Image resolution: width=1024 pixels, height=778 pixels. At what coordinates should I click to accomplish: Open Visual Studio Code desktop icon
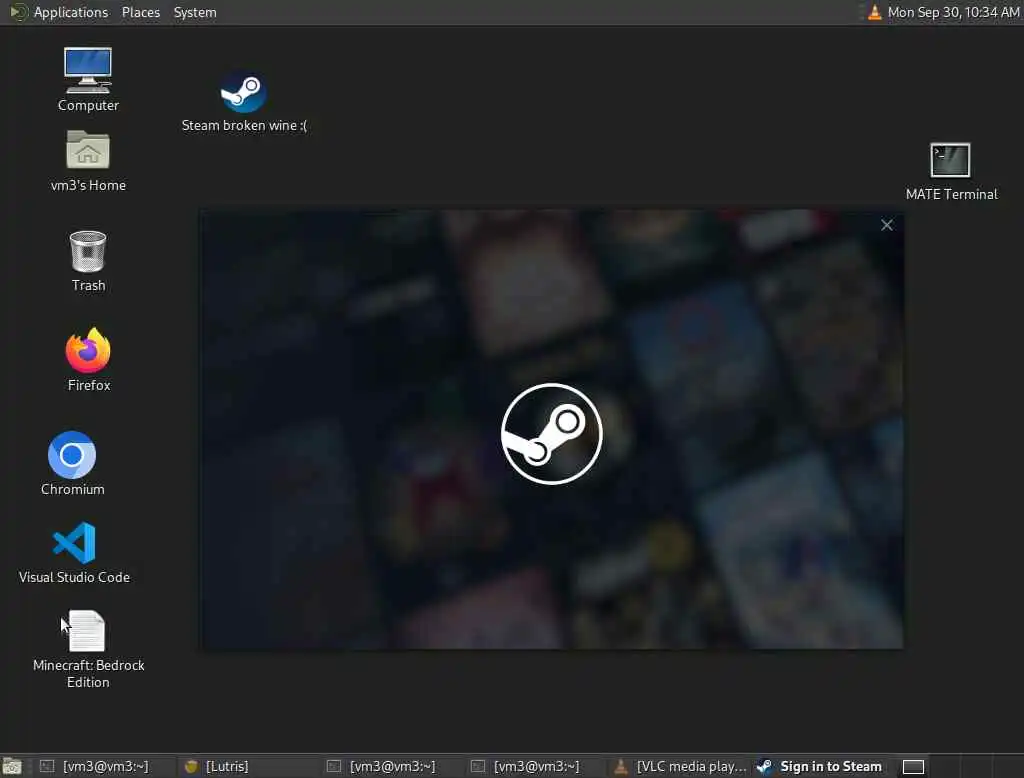tap(74, 552)
